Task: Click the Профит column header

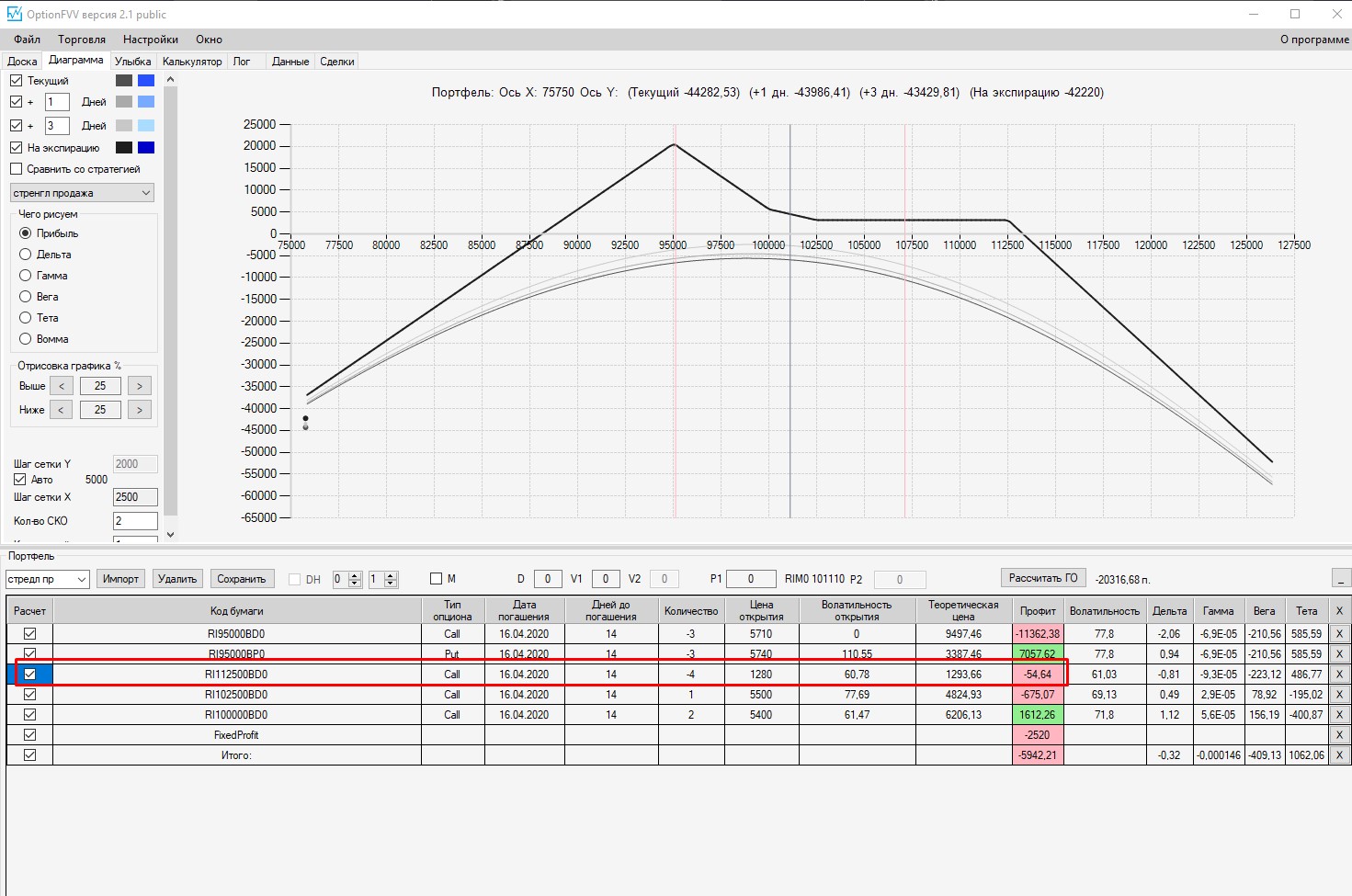Action: click(1038, 611)
